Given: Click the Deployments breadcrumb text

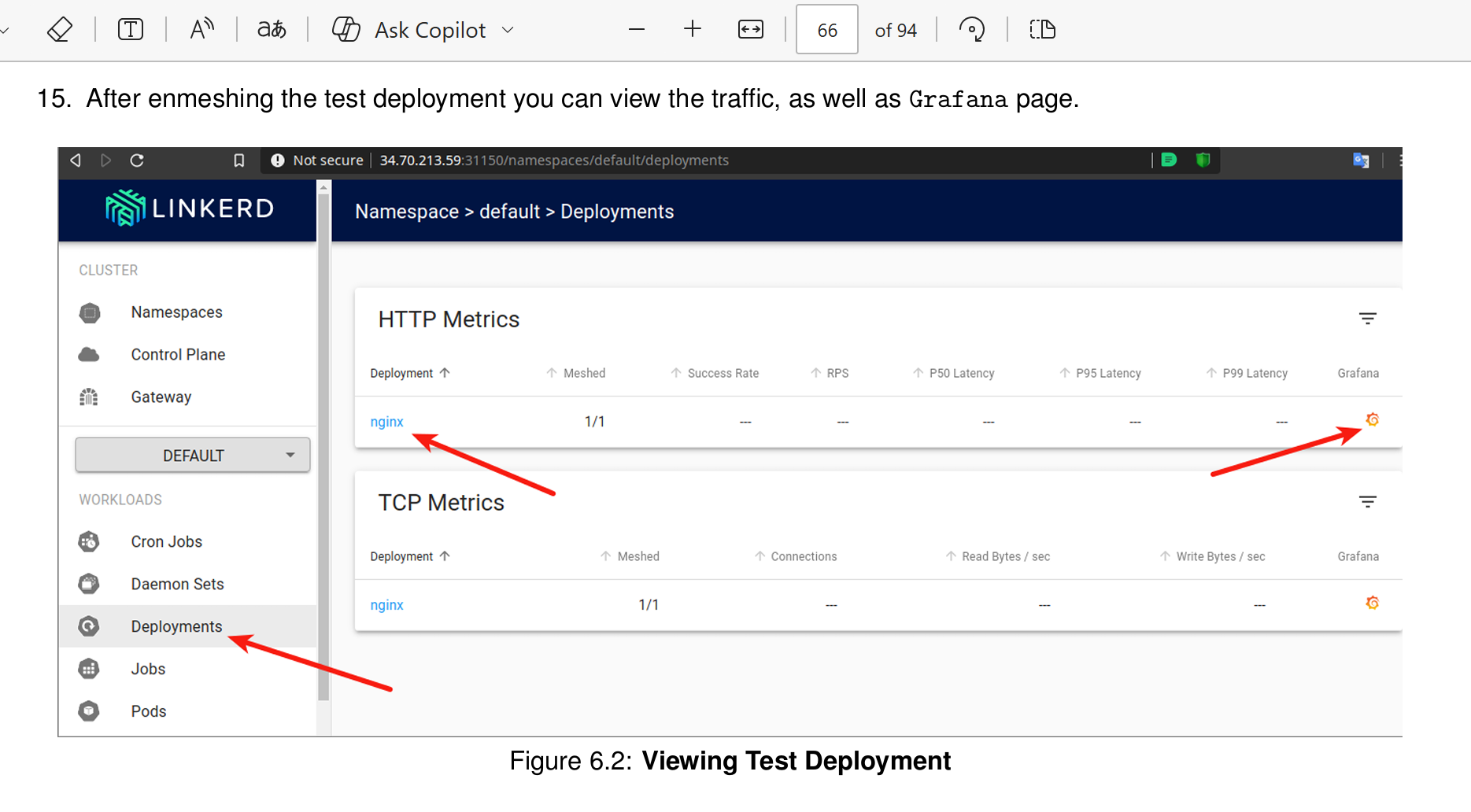Looking at the screenshot, I should (617, 212).
